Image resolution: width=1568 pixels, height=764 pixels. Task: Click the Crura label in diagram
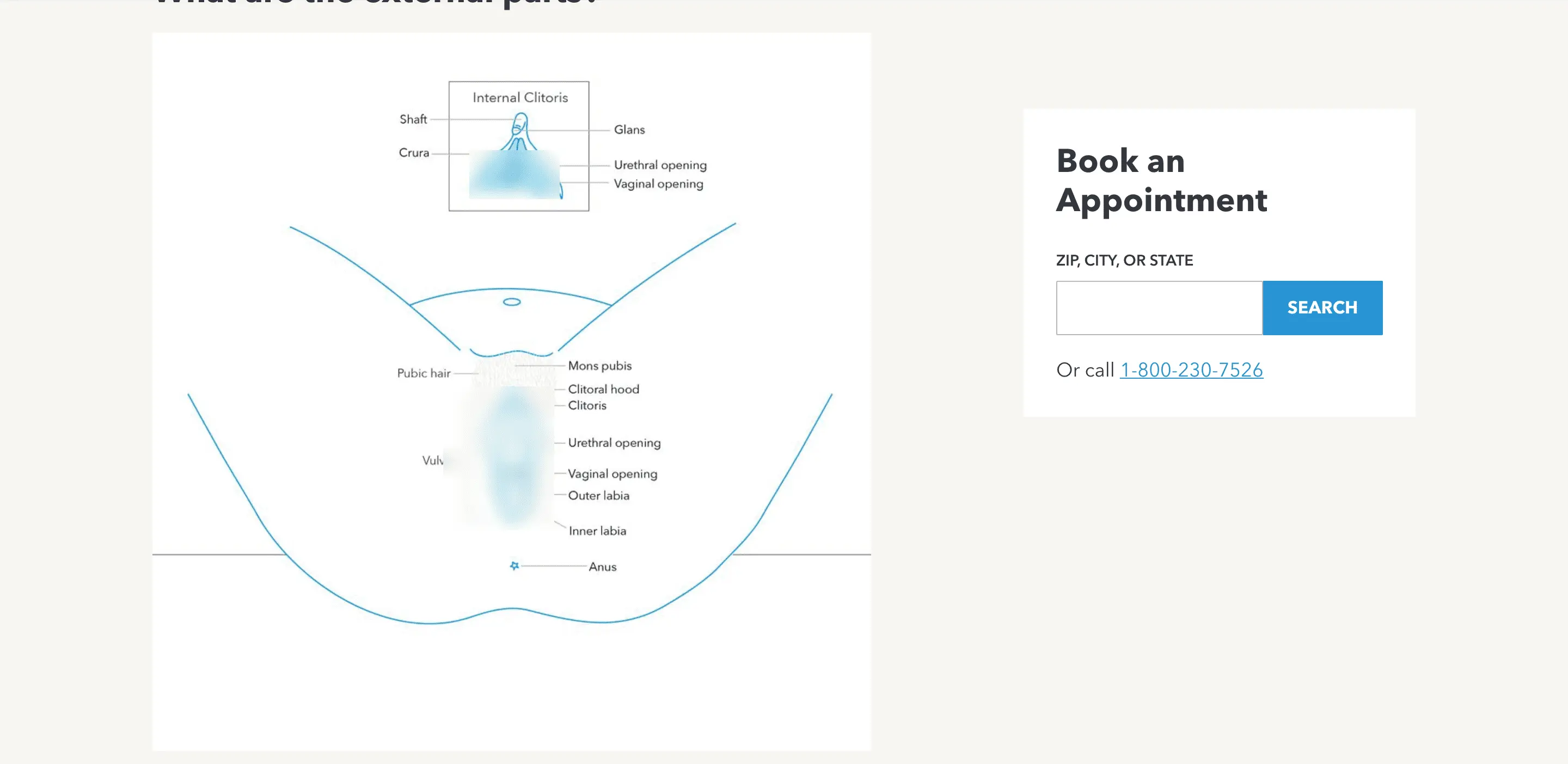click(x=413, y=153)
